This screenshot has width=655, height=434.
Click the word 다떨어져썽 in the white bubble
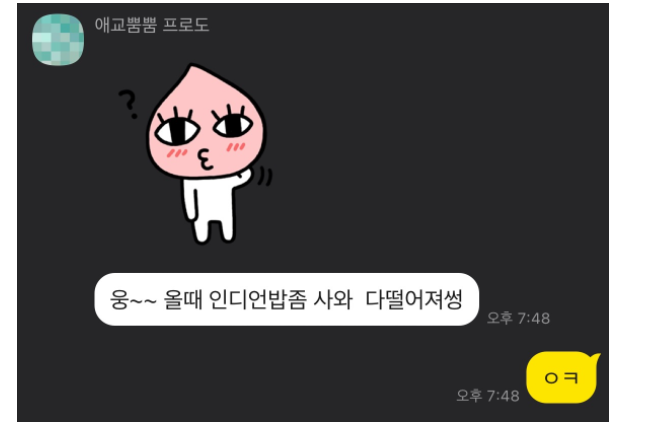coord(414,299)
